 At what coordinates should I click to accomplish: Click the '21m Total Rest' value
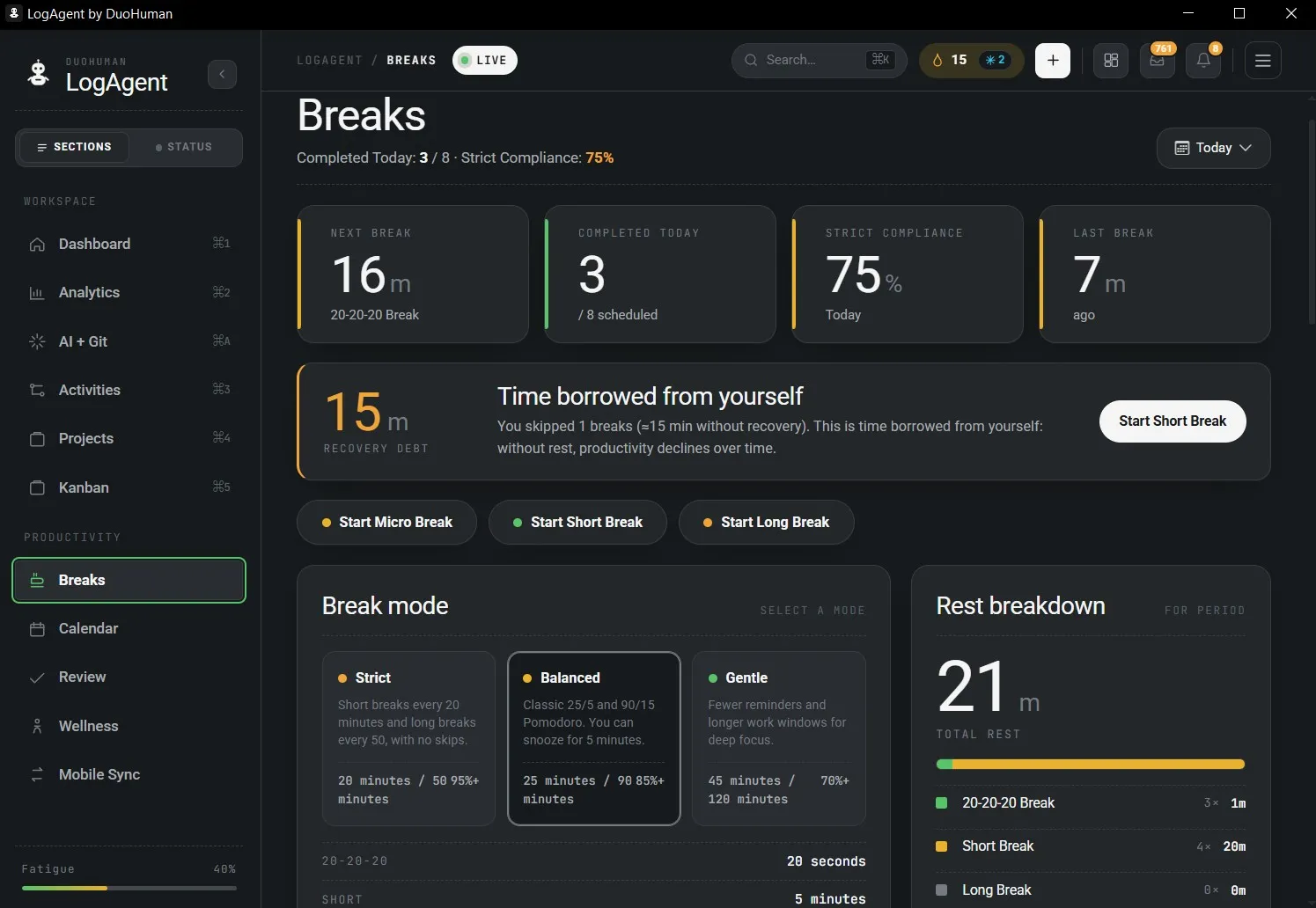click(989, 687)
